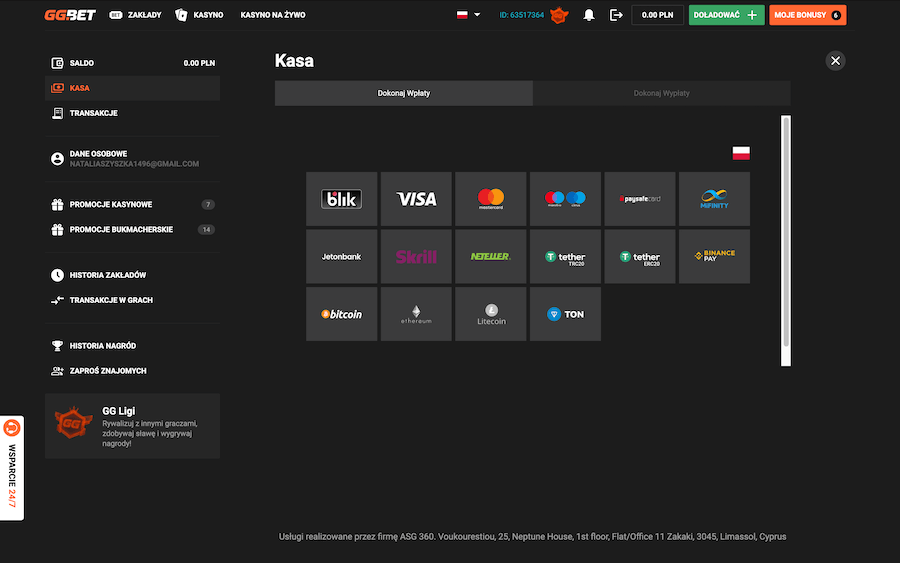Pick the Maestro Cirrus payment tile

[x=565, y=199]
